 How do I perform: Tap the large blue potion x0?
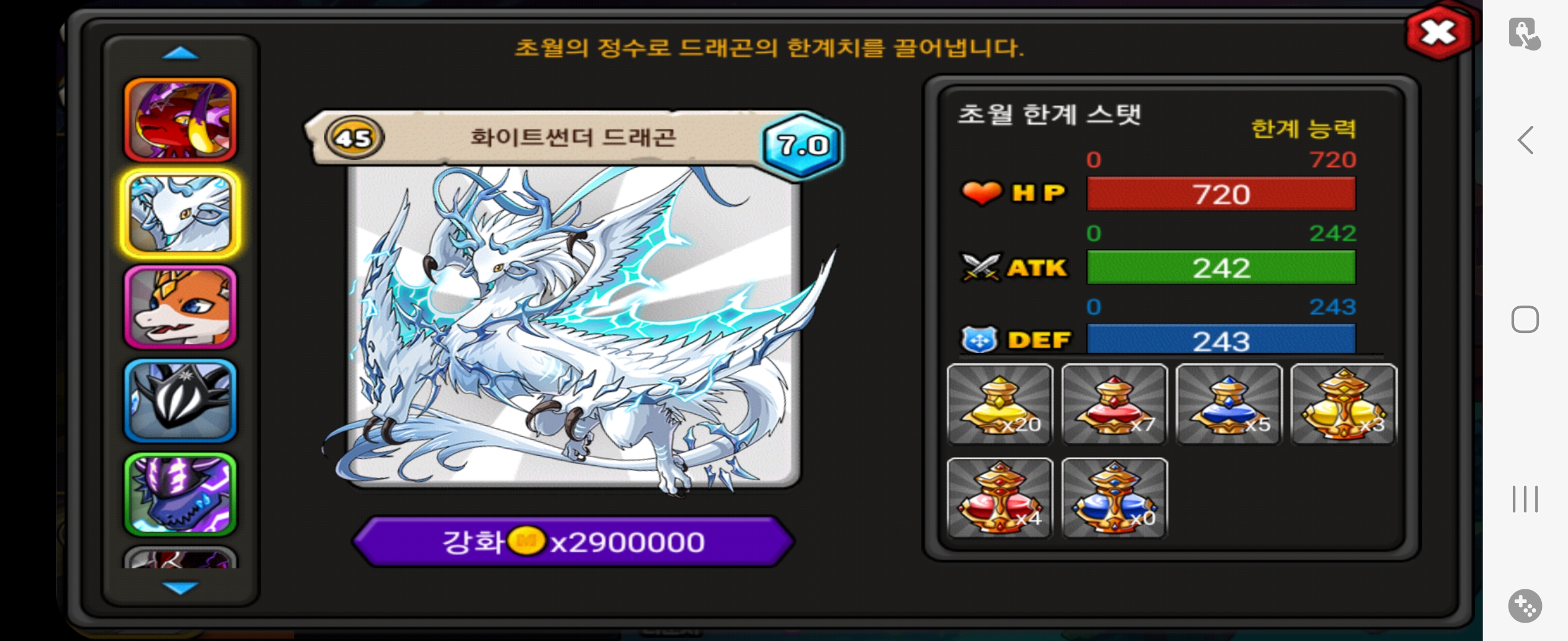1114,498
